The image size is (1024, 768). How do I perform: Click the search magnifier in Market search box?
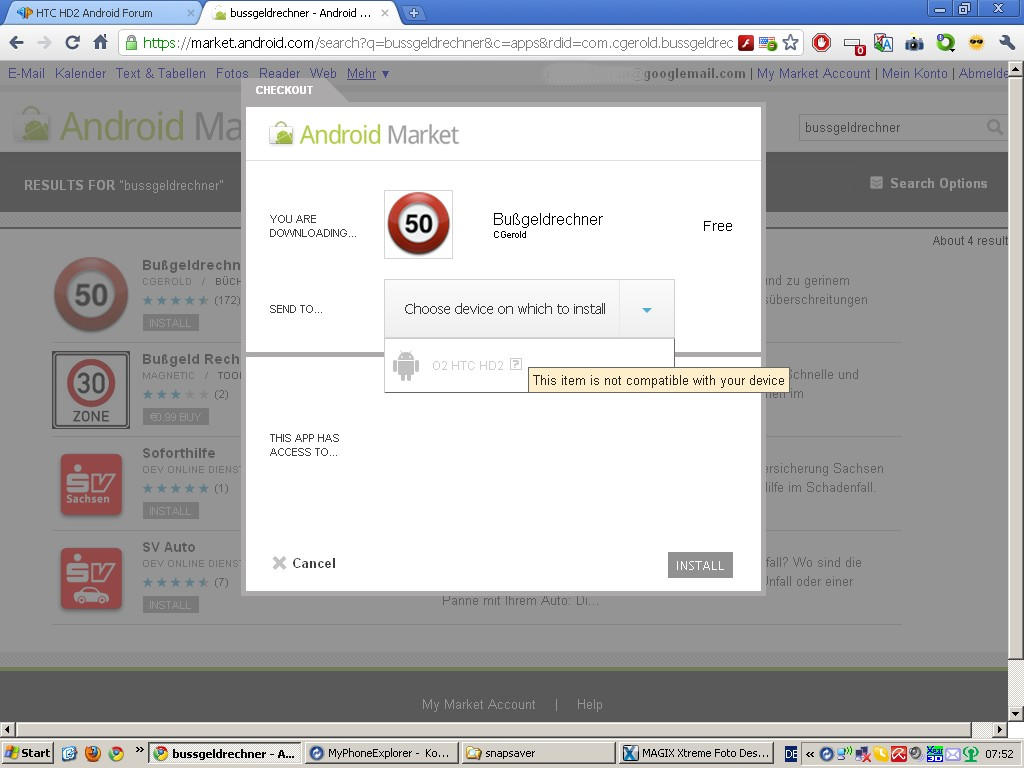pos(994,127)
